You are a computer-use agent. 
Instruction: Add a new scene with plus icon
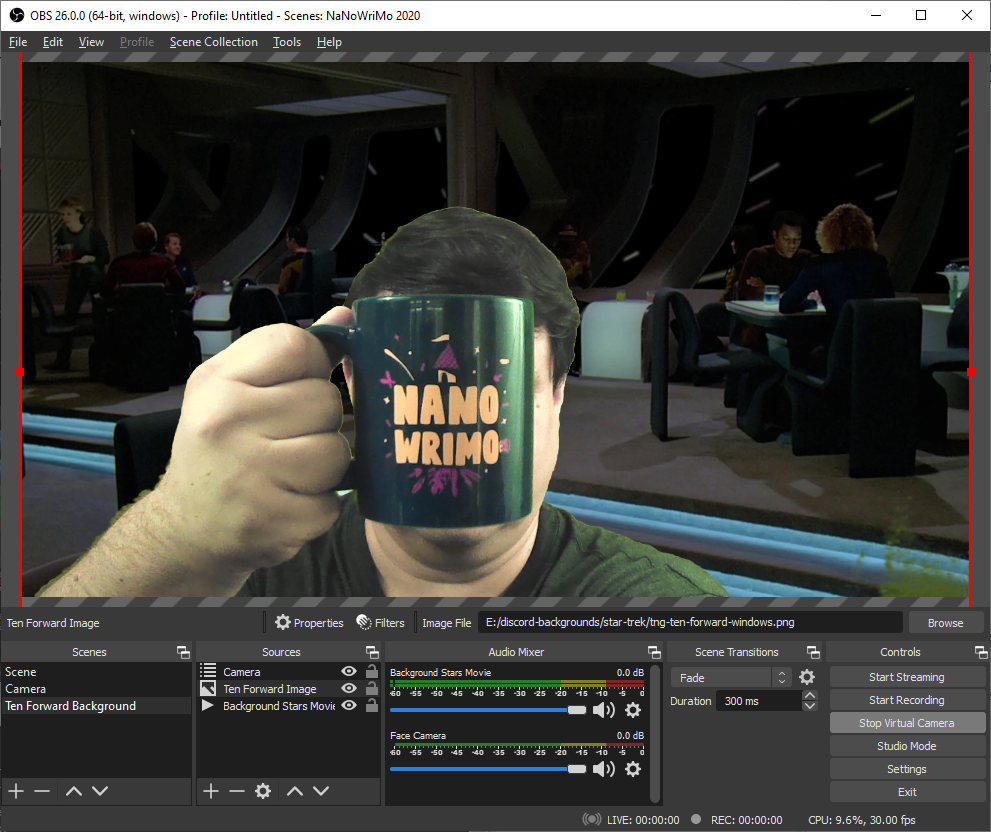[x=16, y=791]
